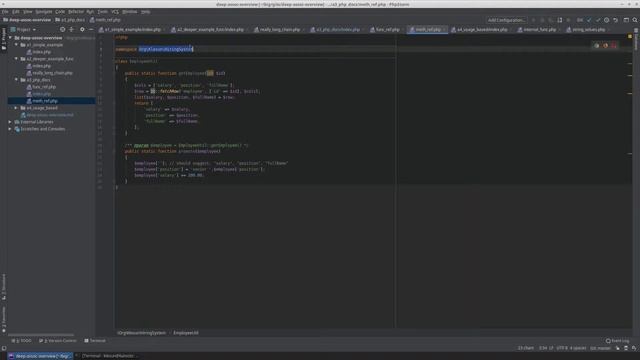
Task: Open the Project tool window side tab
Action: 4,39
